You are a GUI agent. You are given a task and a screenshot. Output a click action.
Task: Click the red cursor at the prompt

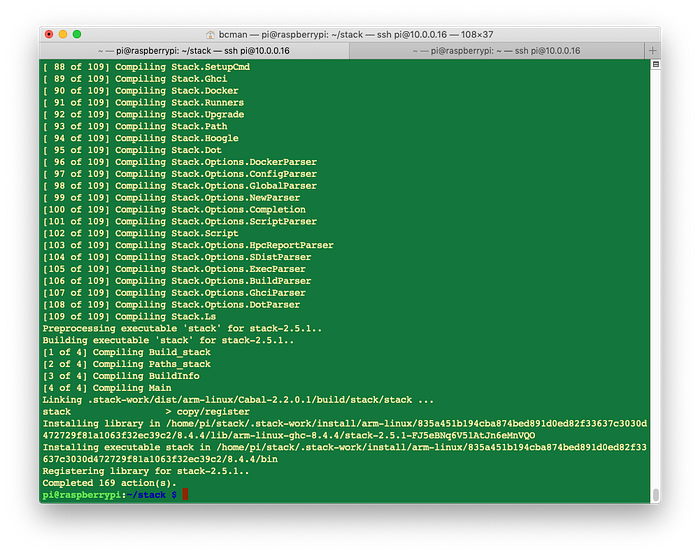(185, 494)
